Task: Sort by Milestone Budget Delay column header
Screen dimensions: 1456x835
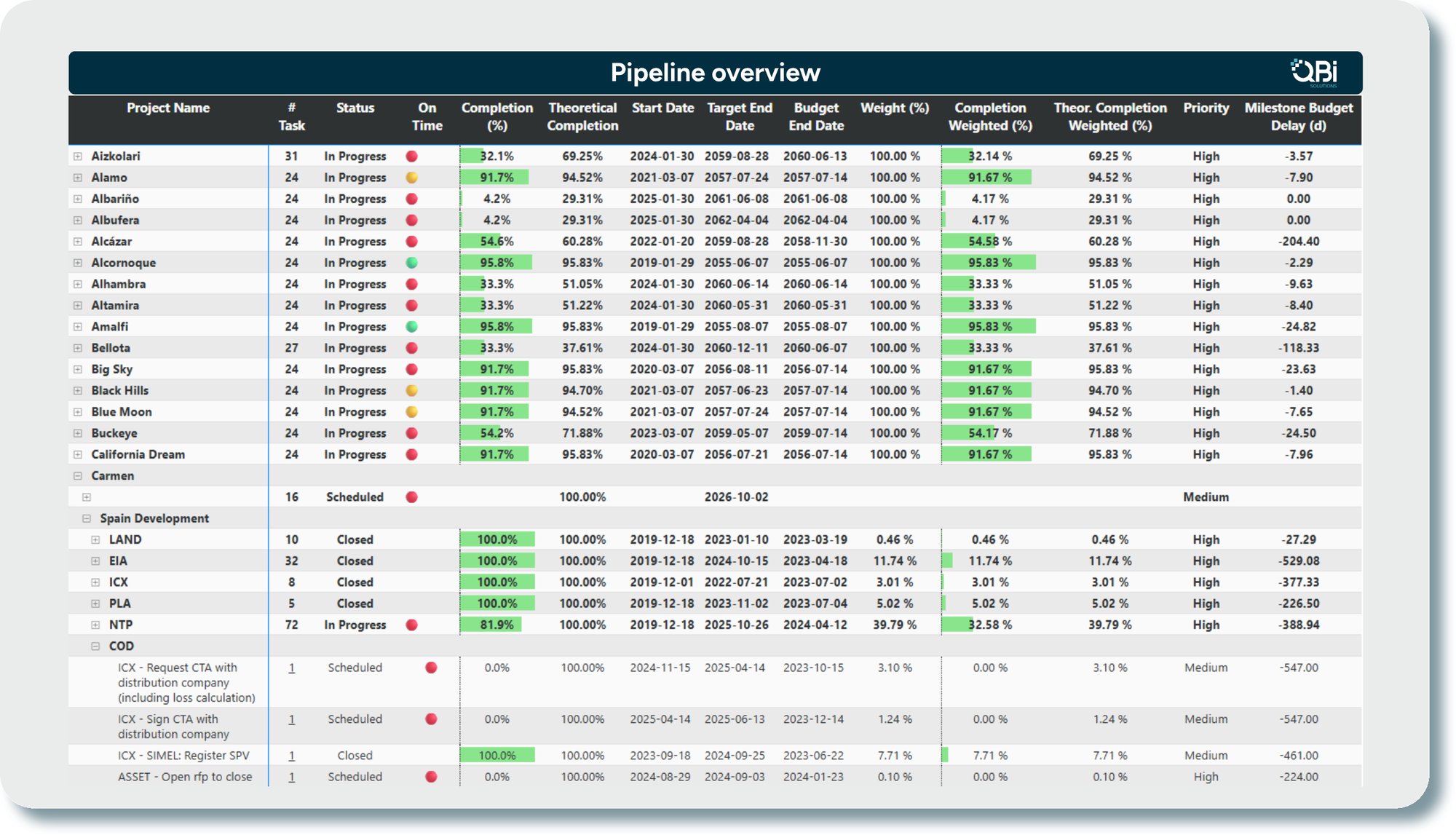Action: (x=1298, y=116)
